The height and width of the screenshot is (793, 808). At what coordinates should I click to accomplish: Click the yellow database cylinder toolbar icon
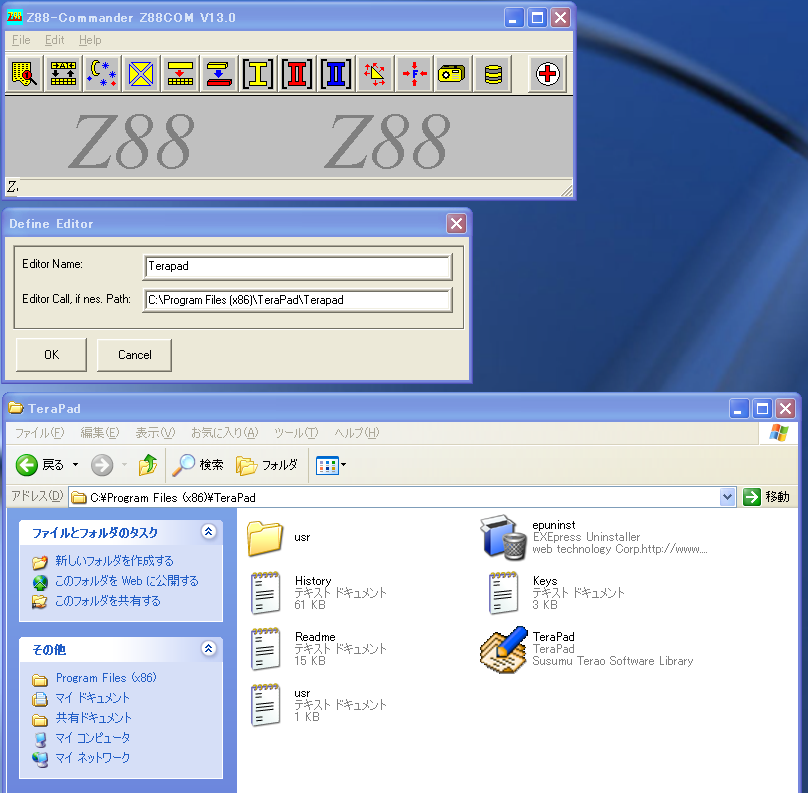coord(493,74)
